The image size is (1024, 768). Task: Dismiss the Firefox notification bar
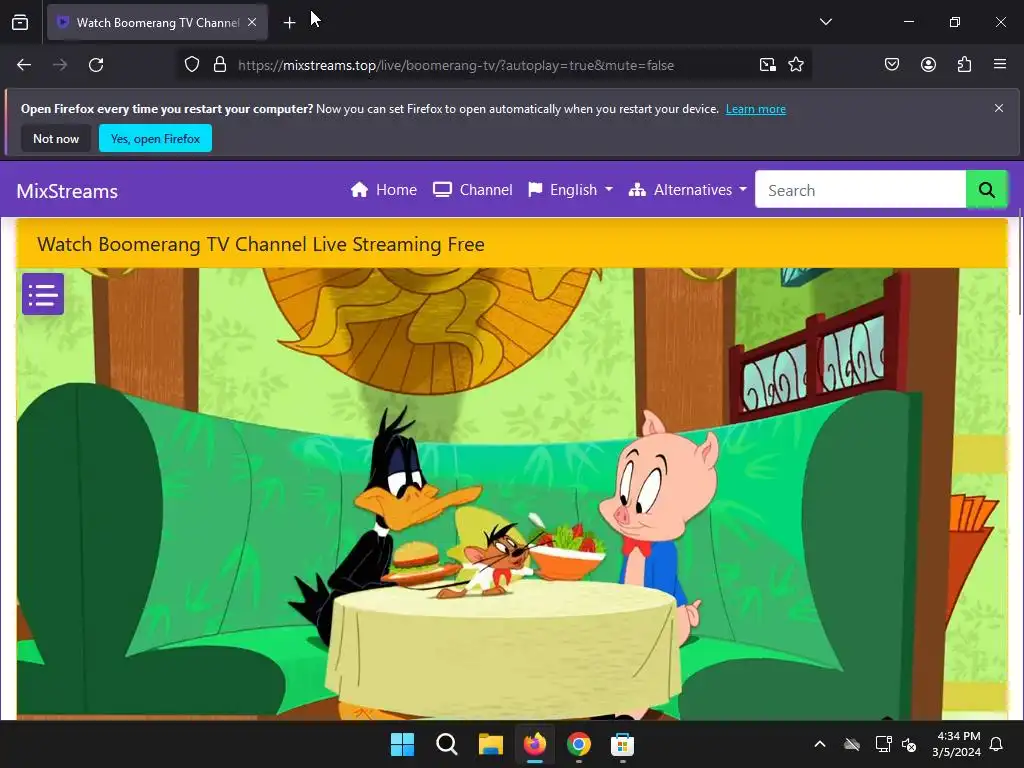pyautogui.click(x=999, y=108)
